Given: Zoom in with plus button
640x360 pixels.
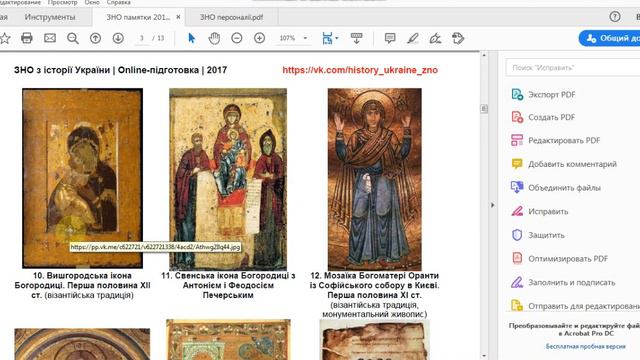Looking at the screenshot, I should (260, 38).
